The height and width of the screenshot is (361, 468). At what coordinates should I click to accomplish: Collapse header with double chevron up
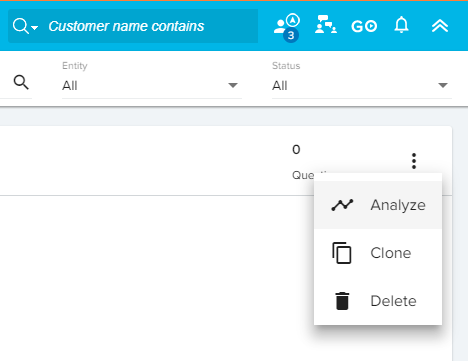[x=440, y=26]
